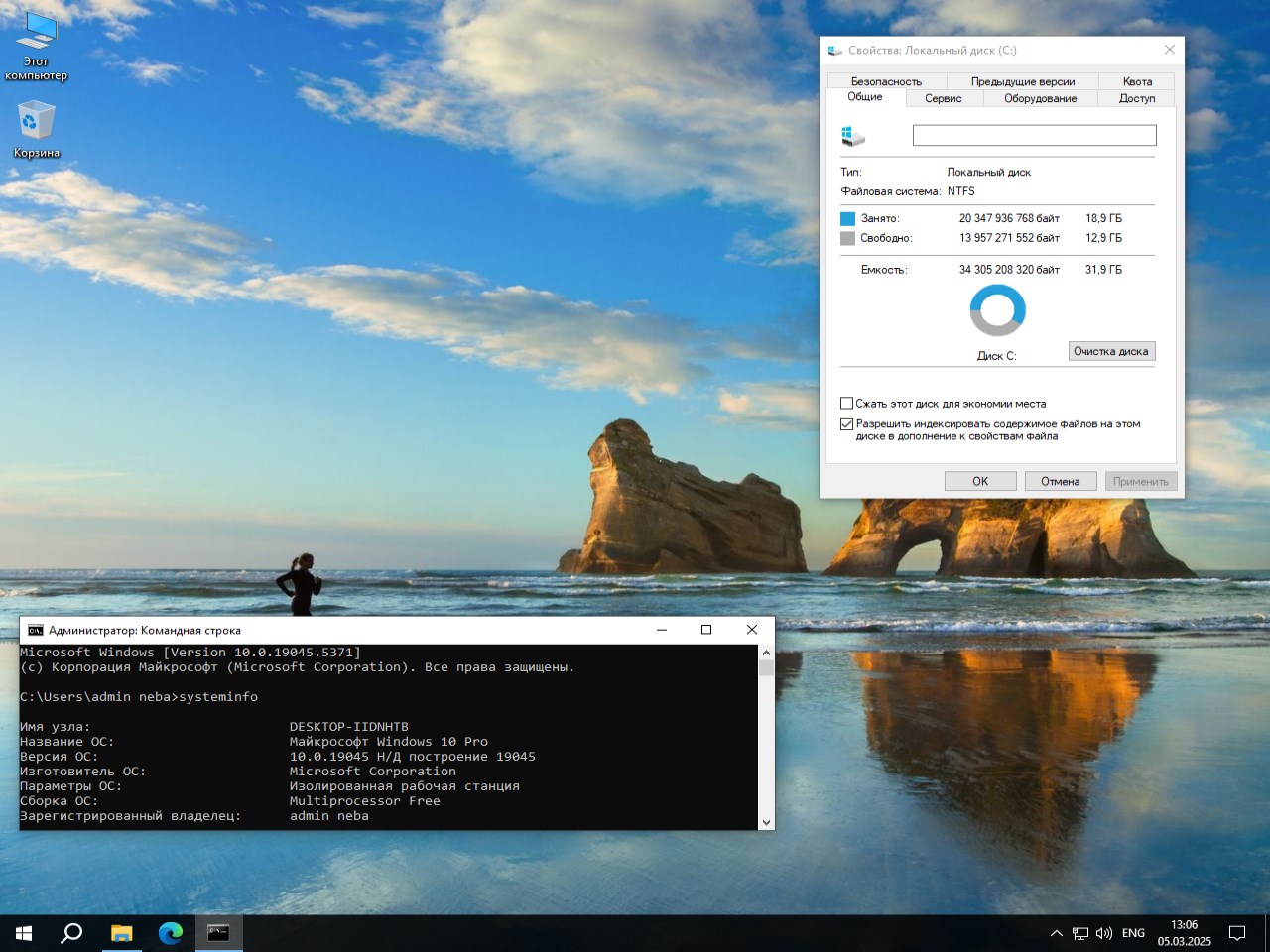Launch Microsoft Edge from taskbar

(171, 933)
